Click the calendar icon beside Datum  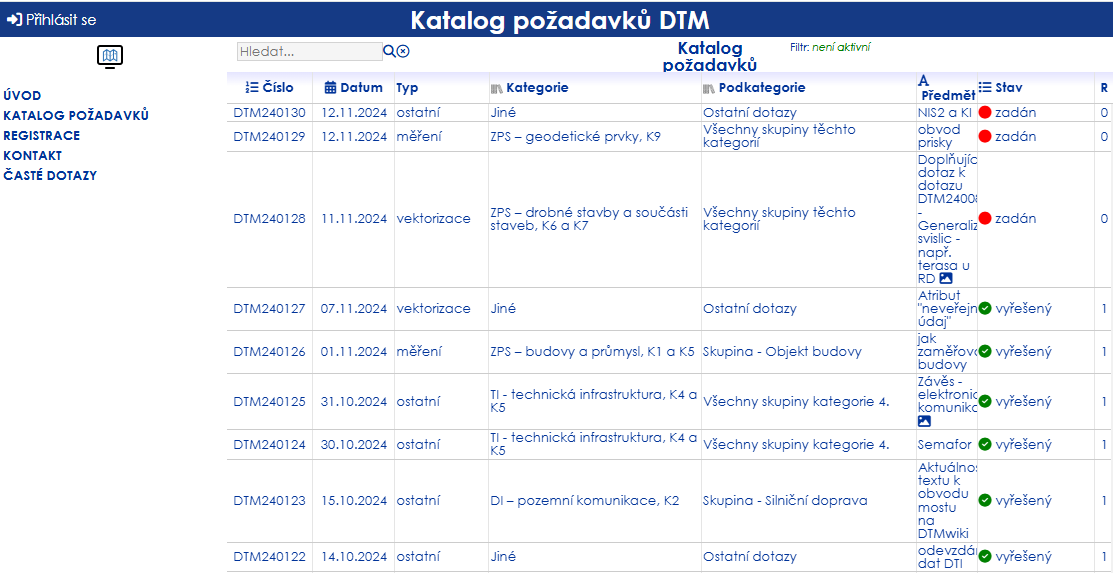[x=330, y=88]
